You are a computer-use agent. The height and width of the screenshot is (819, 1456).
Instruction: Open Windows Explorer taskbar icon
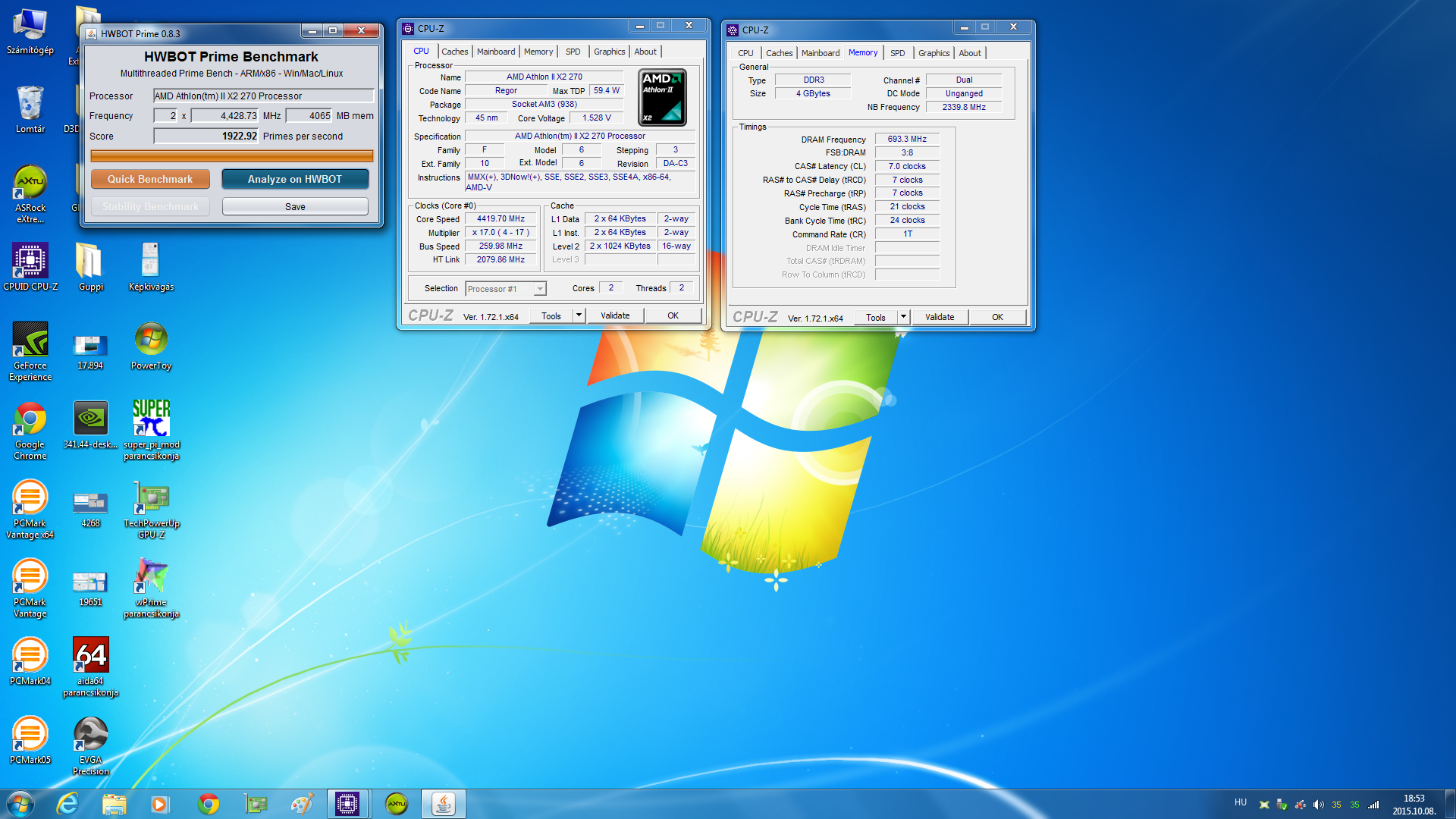[x=114, y=804]
